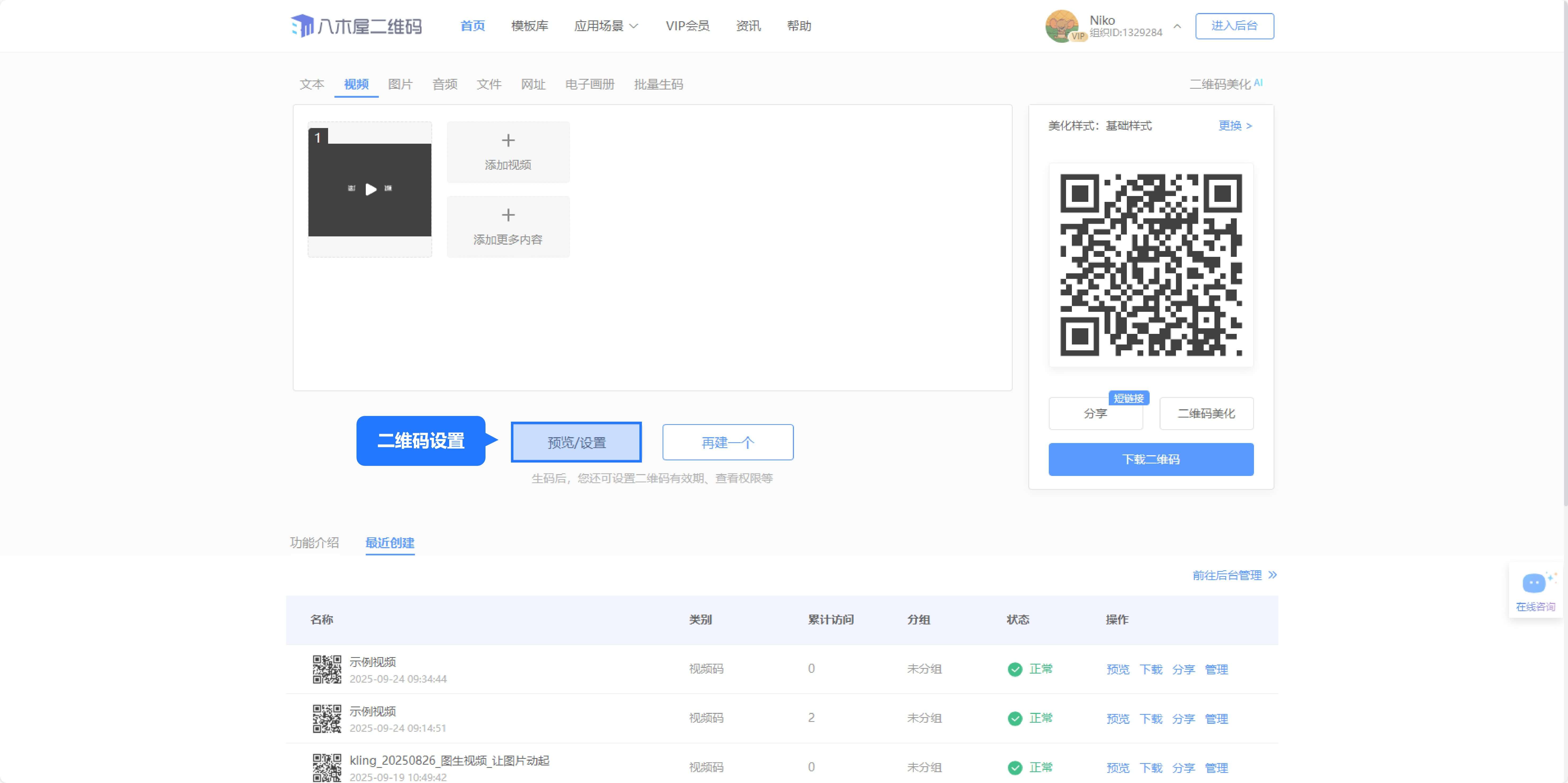This screenshot has width=1568, height=783.
Task: Collapse the Niko account menu arrow
Action: click(1177, 26)
